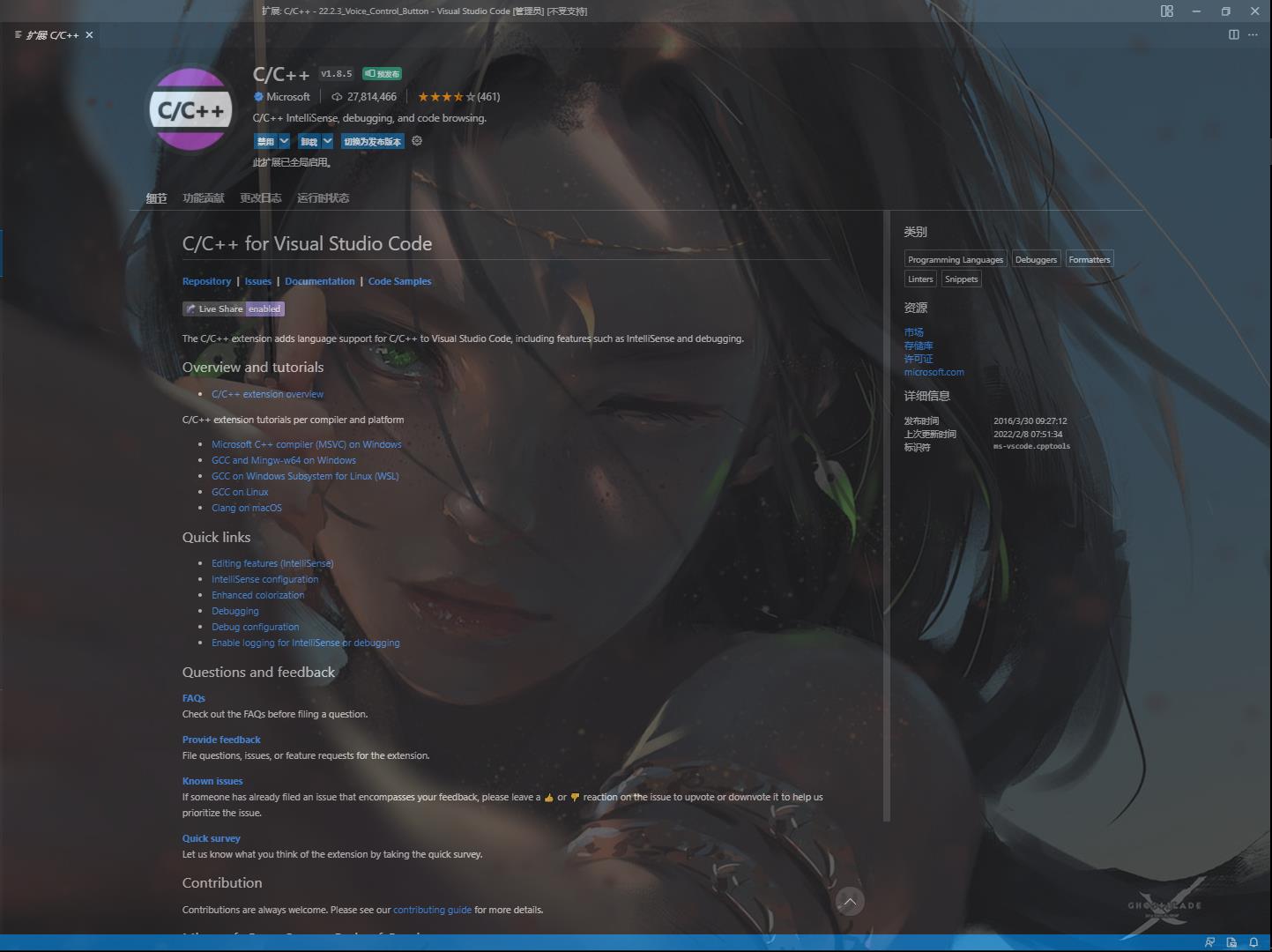Click the star rating (461)
Viewport: 1272px width, 952px height.
point(458,97)
